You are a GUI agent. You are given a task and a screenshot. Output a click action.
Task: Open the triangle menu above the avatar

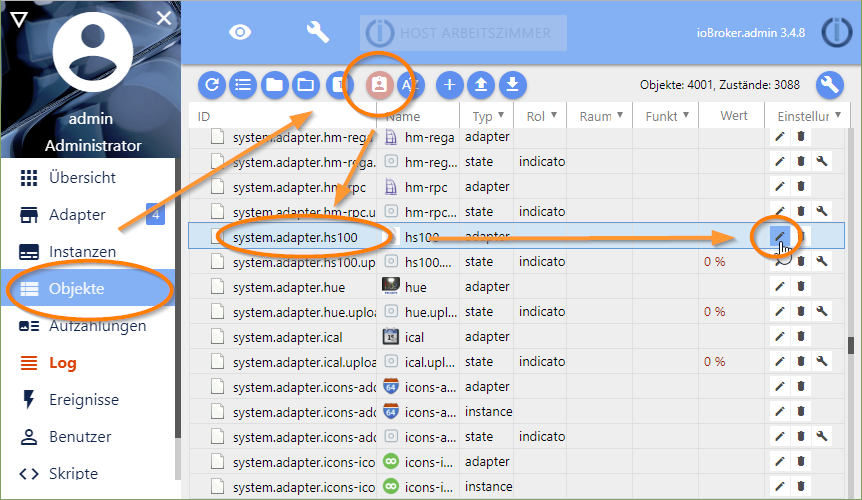[19, 20]
